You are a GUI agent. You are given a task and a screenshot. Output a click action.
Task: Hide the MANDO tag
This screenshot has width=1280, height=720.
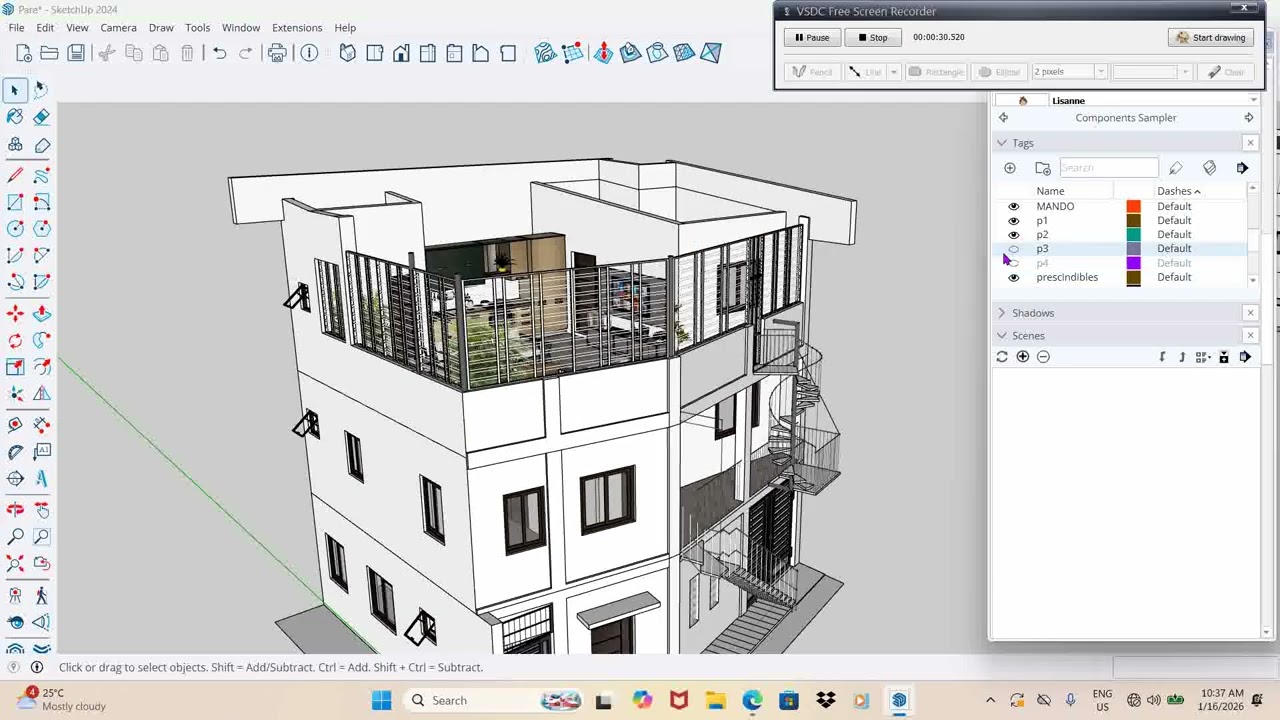(x=1014, y=207)
